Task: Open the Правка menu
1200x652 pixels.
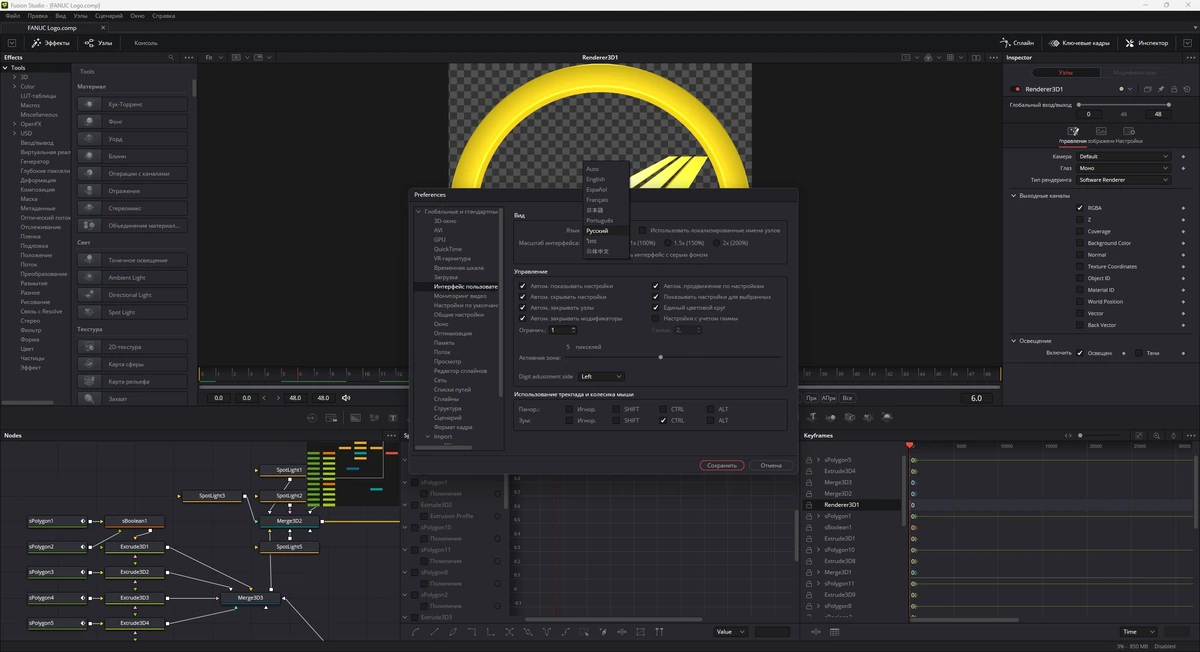Action: tap(37, 18)
